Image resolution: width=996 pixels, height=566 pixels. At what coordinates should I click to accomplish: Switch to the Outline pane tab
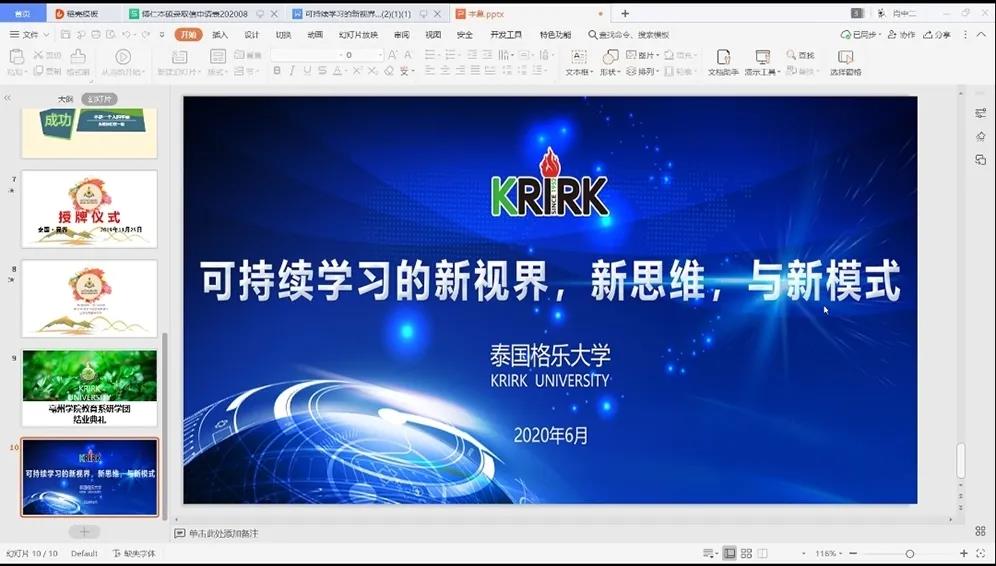65,99
